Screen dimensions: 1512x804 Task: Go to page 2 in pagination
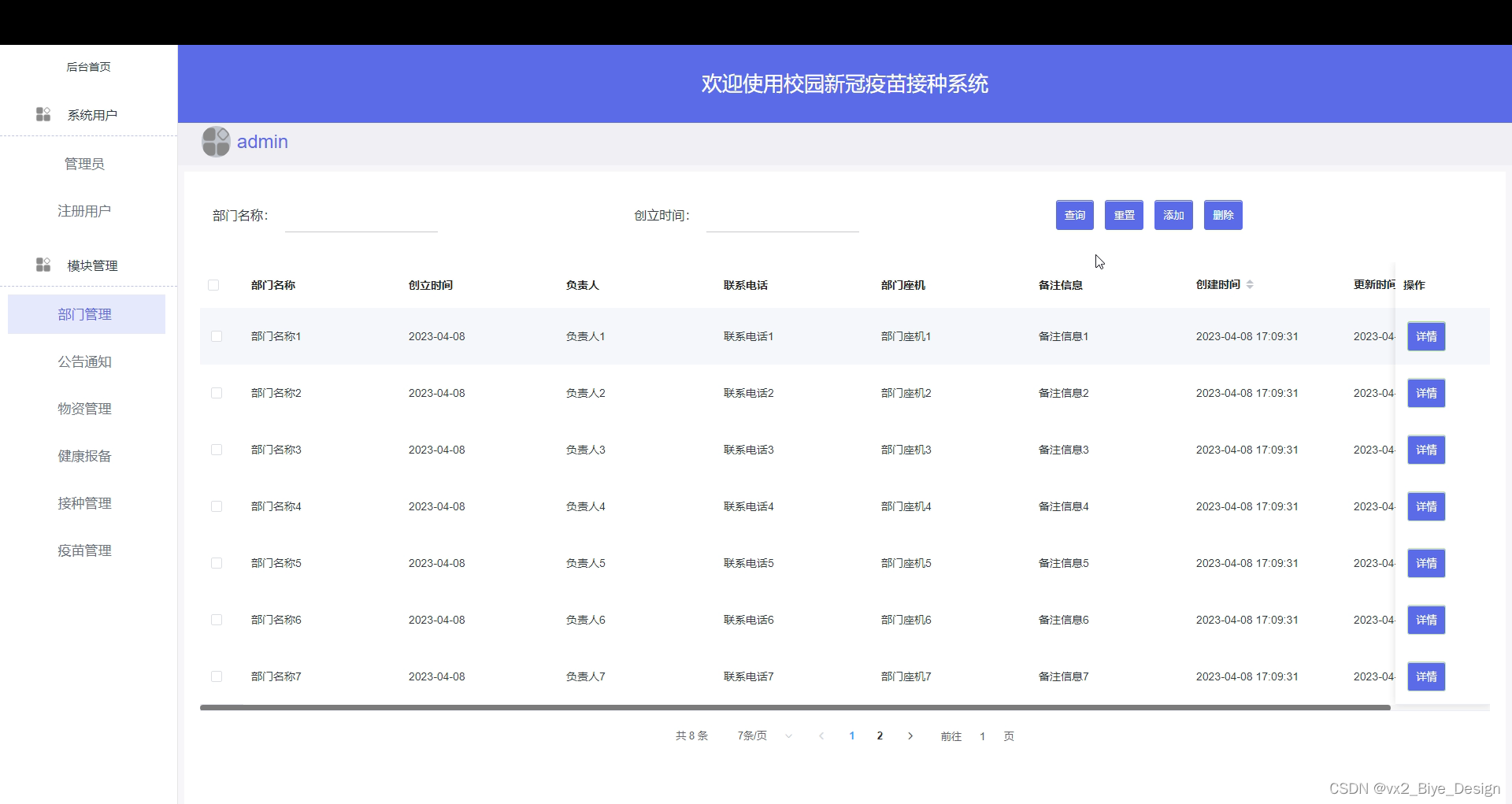click(880, 735)
